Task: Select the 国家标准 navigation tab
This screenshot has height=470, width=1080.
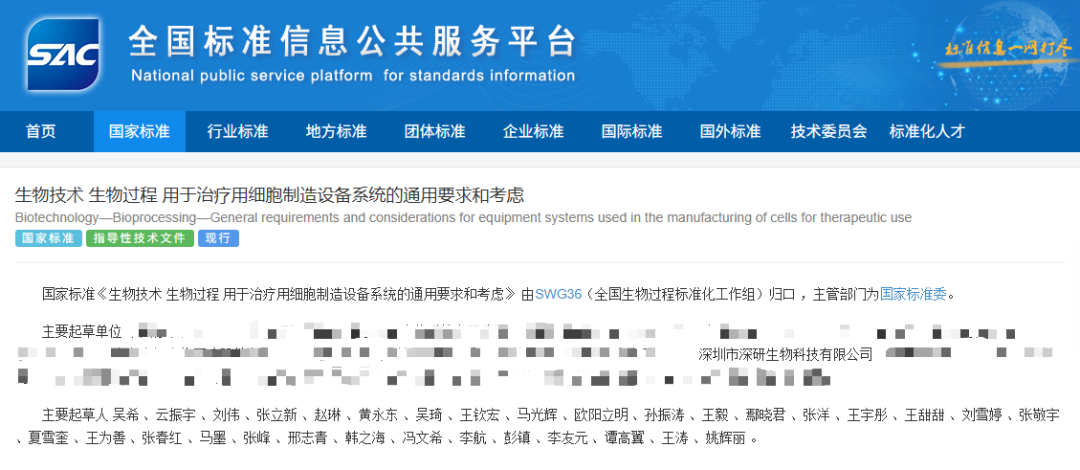Action: point(139,132)
